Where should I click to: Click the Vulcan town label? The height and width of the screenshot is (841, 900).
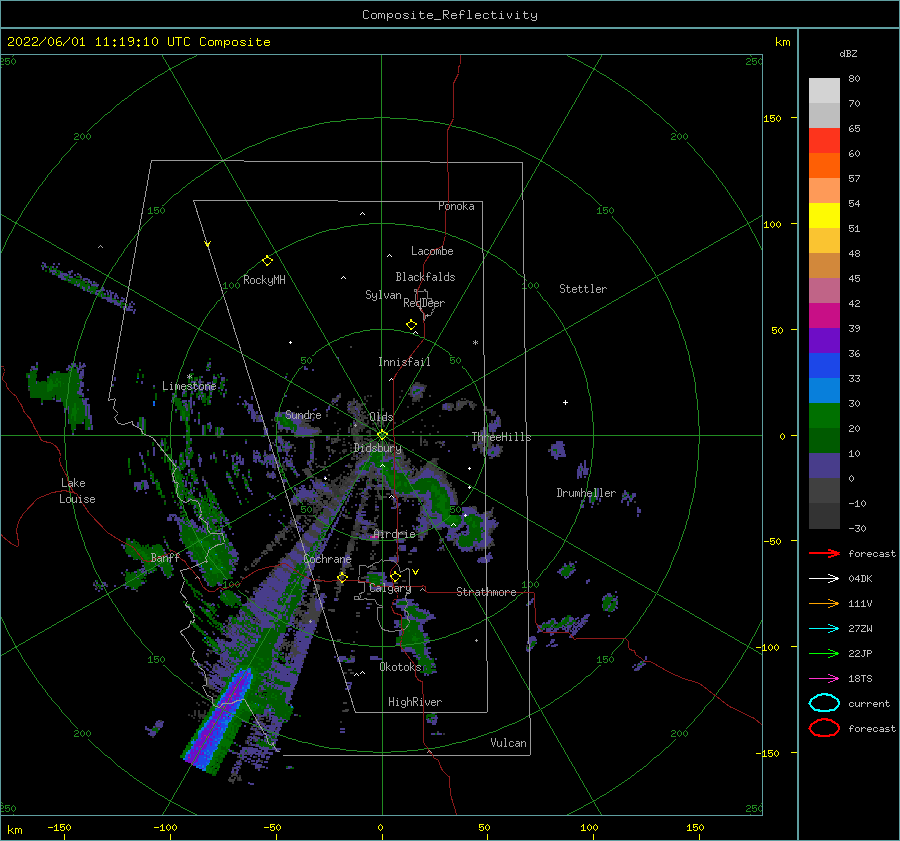click(509, 743)
